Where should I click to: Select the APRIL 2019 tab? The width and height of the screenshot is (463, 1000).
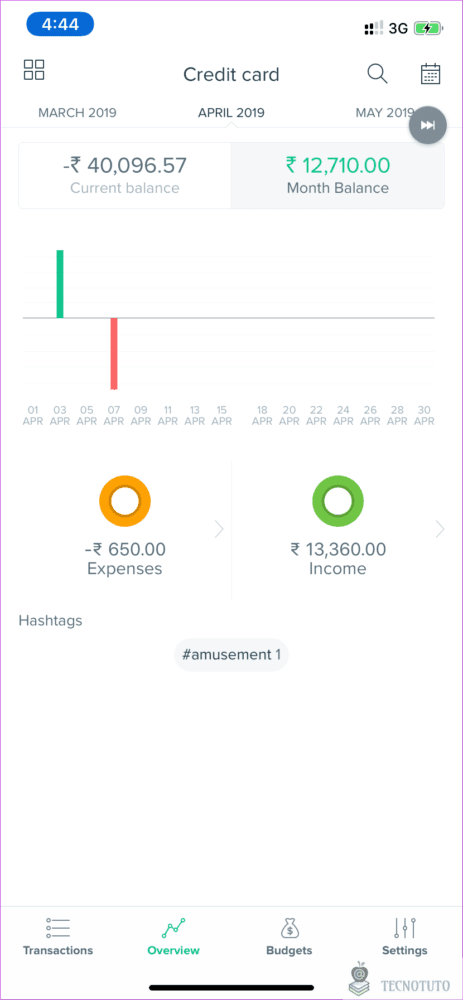[232, 113]
